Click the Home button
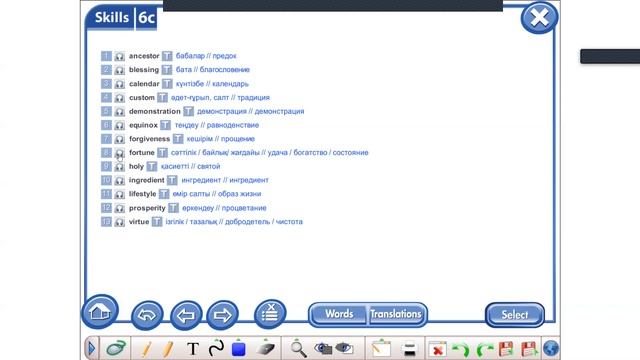This screenshot has height=360, width=640. pyautogui.click(x=100, y=312)
